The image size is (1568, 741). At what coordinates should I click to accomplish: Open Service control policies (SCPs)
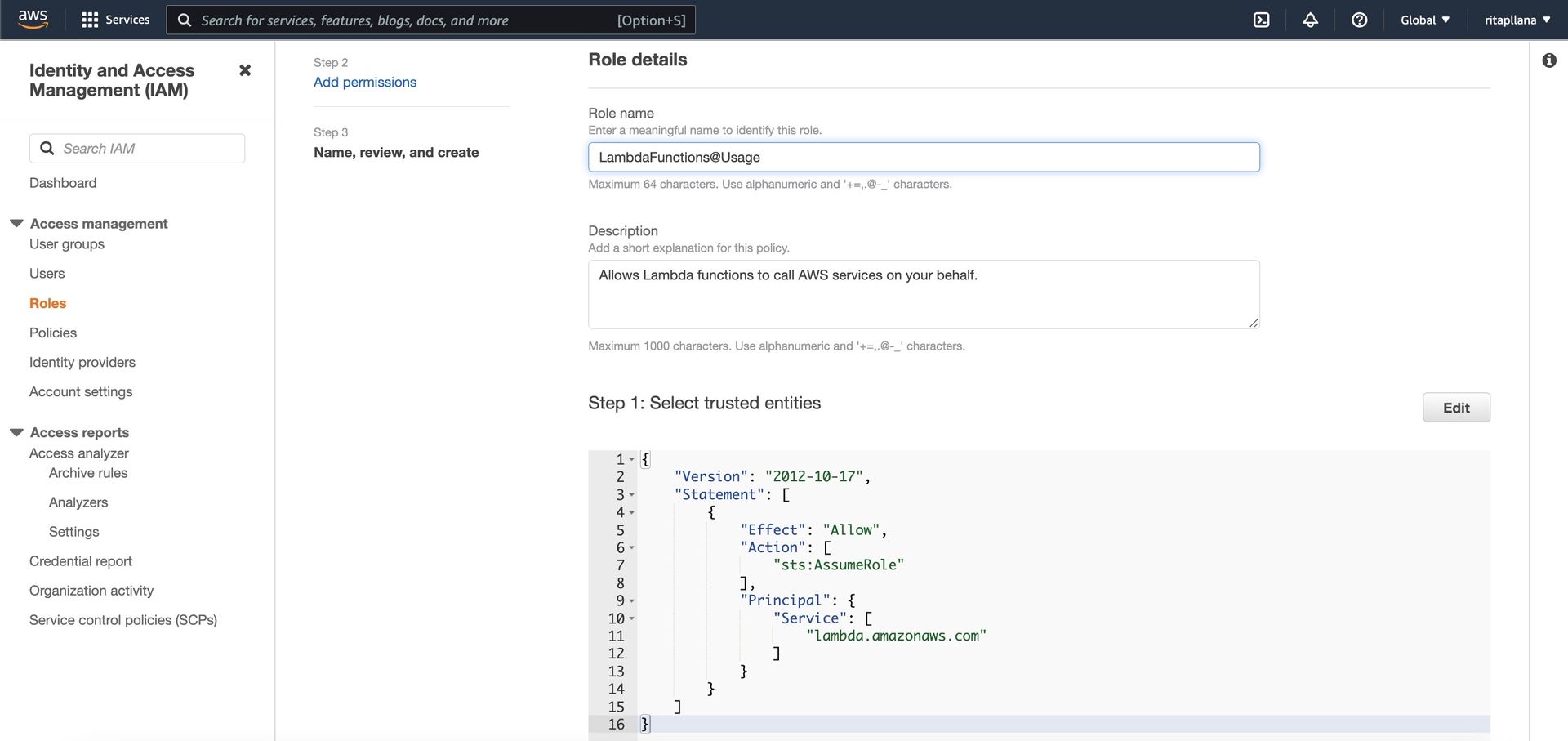tap(123, 620)
